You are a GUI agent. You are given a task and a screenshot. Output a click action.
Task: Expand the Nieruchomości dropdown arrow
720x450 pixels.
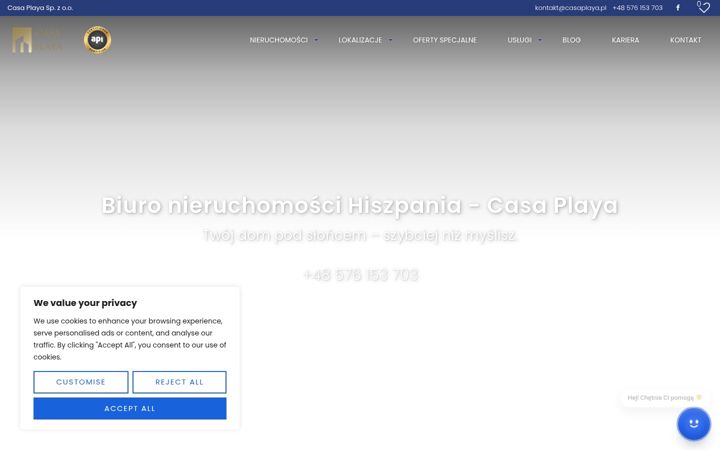[315, 40]
